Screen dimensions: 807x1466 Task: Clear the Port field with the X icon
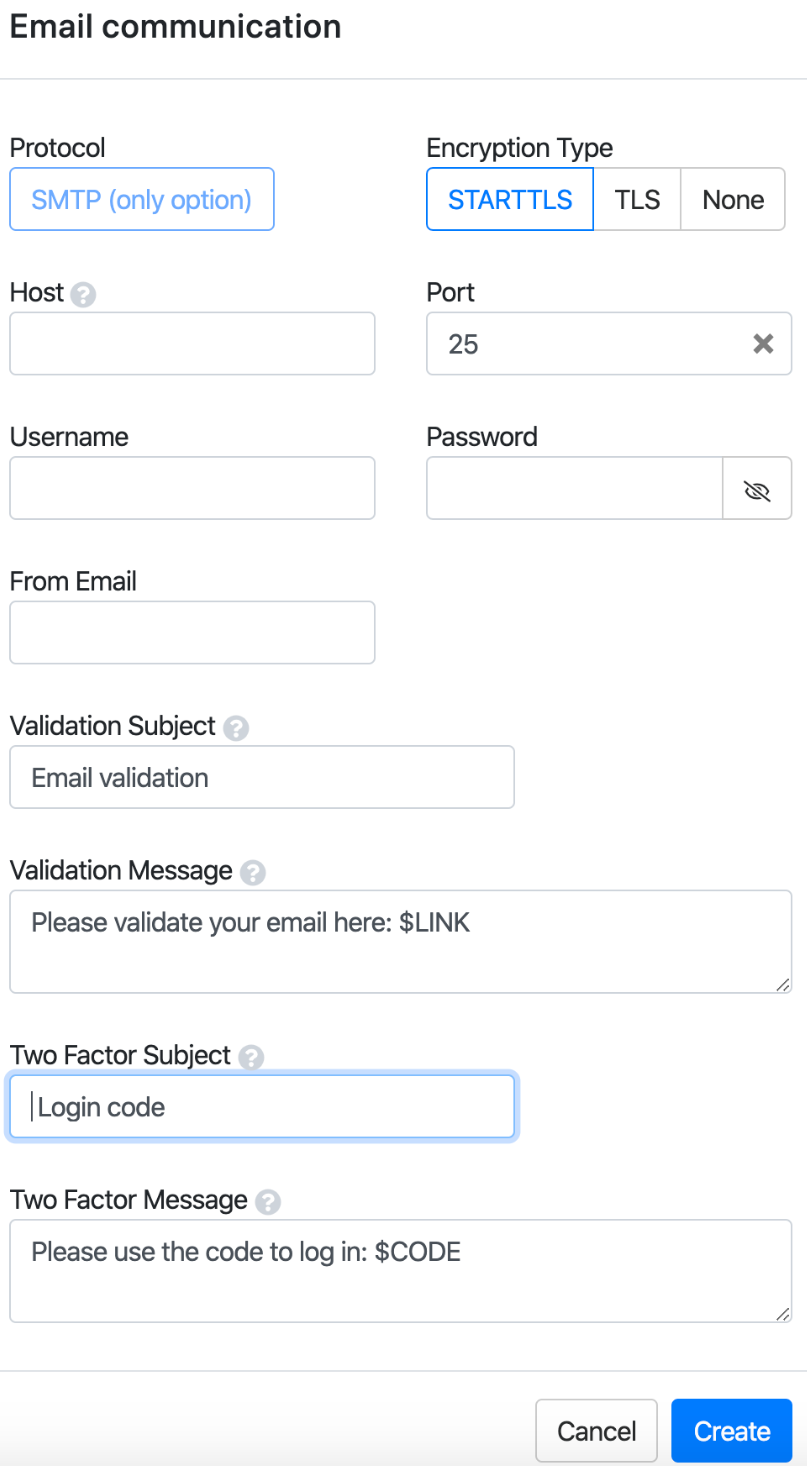(763, 344)
